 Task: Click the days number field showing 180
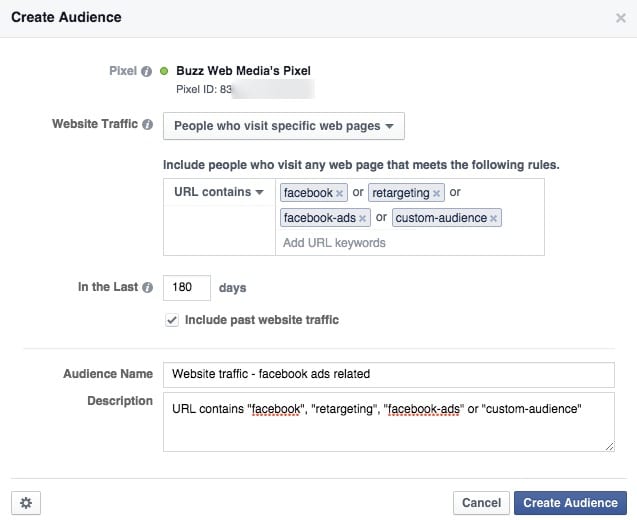coord(187,288)
